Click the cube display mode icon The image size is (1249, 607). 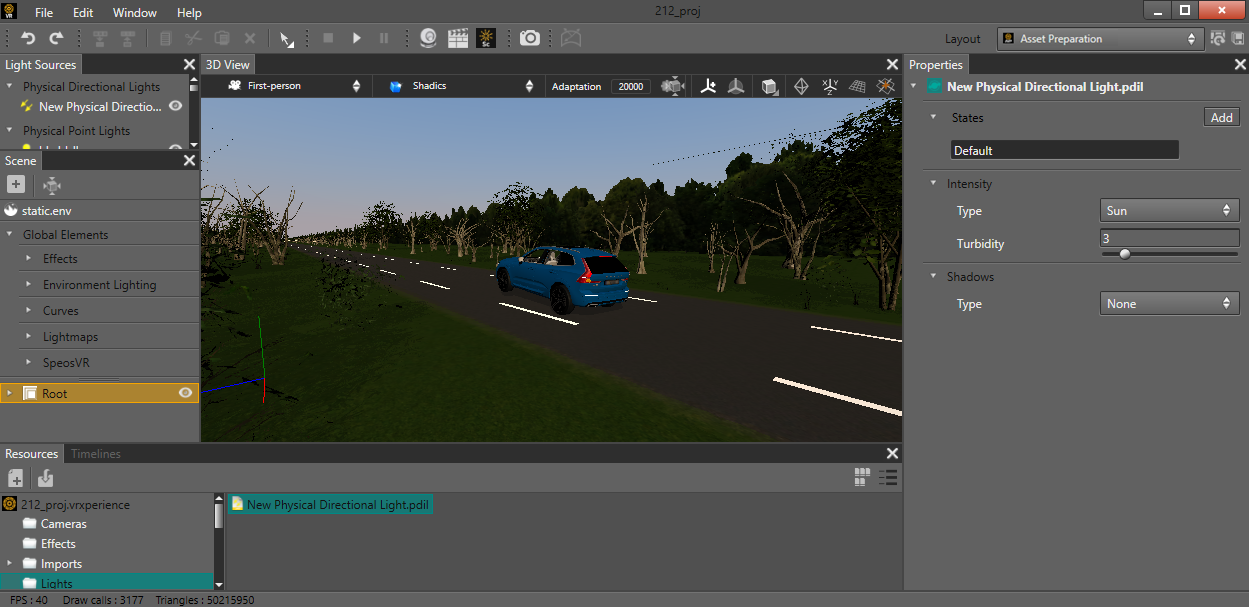(769, 86)
